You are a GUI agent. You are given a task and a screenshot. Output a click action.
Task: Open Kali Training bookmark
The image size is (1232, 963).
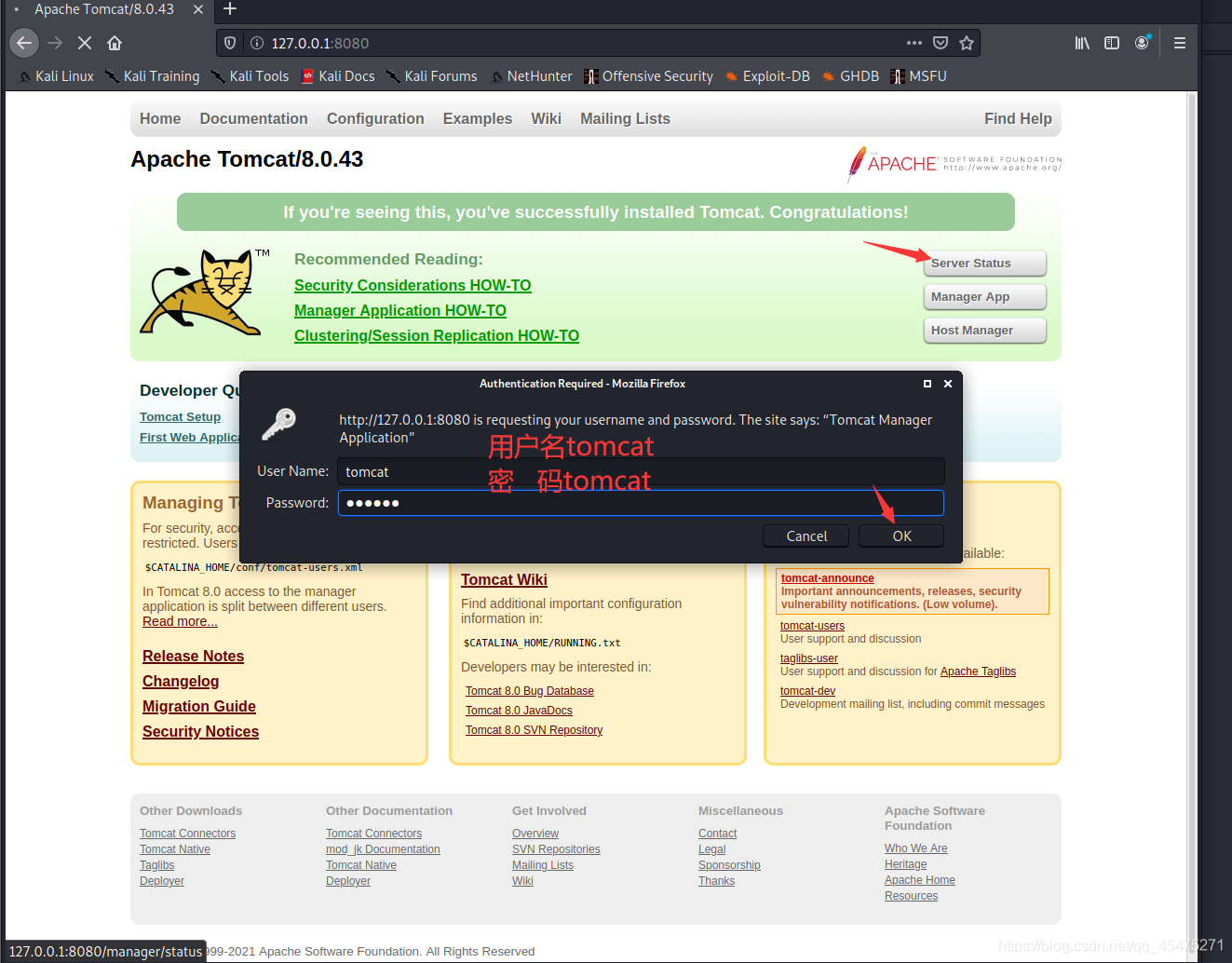[153, 76]
